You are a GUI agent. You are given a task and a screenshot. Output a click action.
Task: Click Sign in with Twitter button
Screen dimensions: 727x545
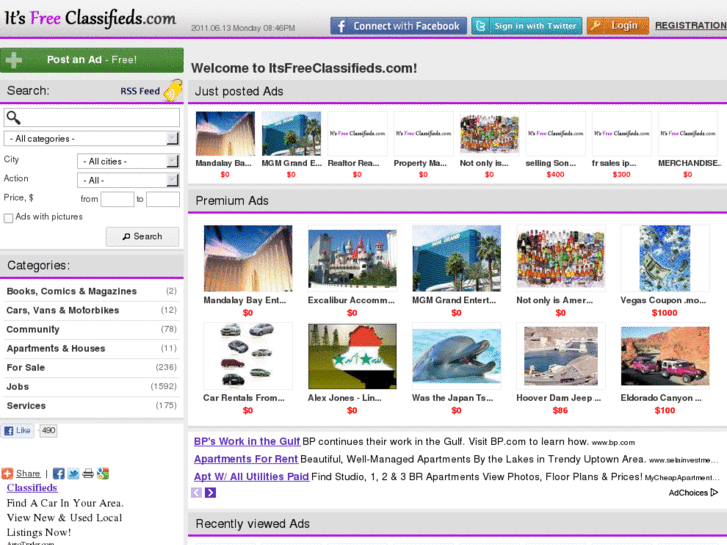pyautogui.click(x=527, y=26)
